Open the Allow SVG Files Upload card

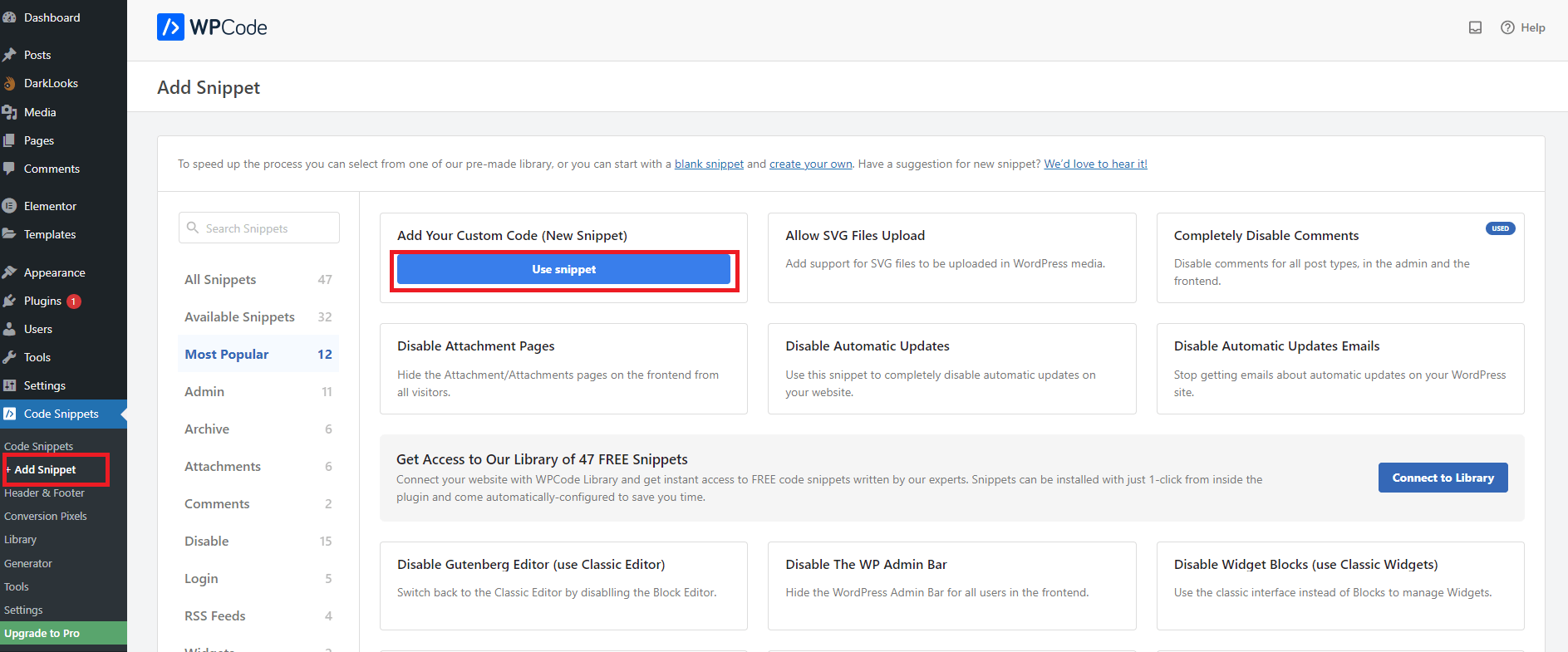(951, 257)
